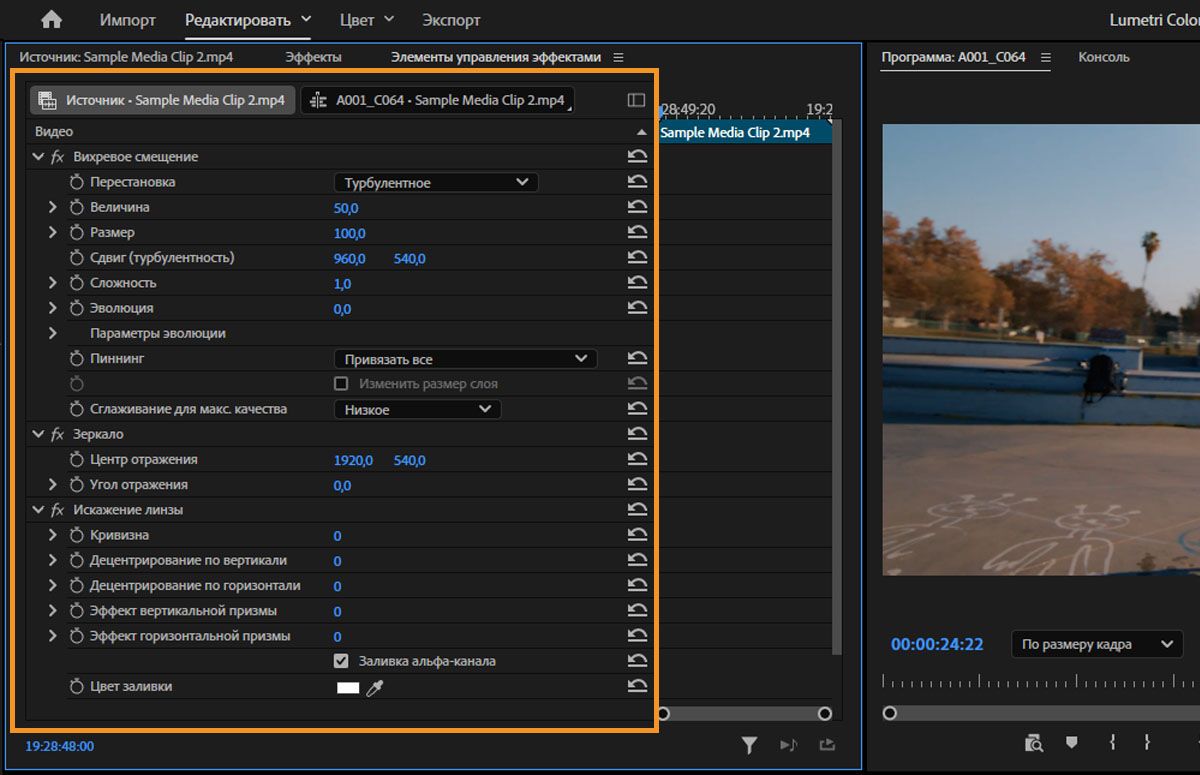
Task: Collapse the Искажение линзы effect group
Action: [38, 510]
